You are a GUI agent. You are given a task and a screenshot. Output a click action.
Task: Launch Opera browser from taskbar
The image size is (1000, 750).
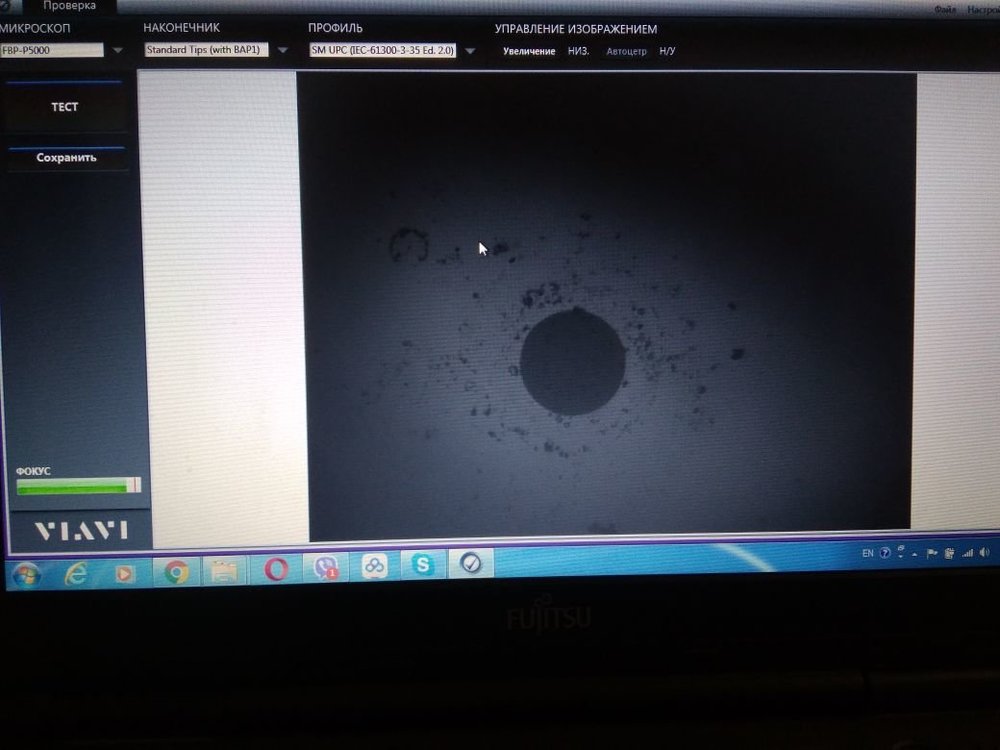click(277, 569)
